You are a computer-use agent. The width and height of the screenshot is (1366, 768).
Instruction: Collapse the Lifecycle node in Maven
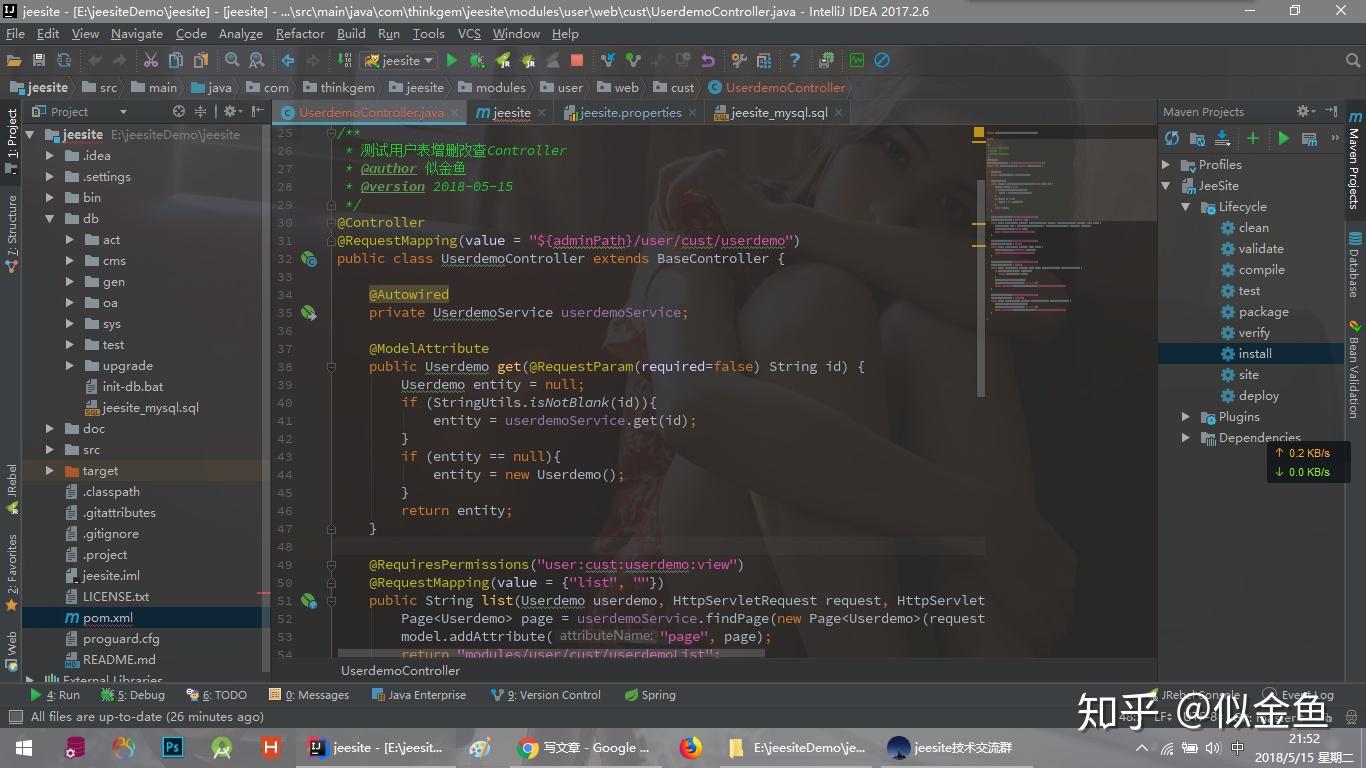pos(1186,207)
